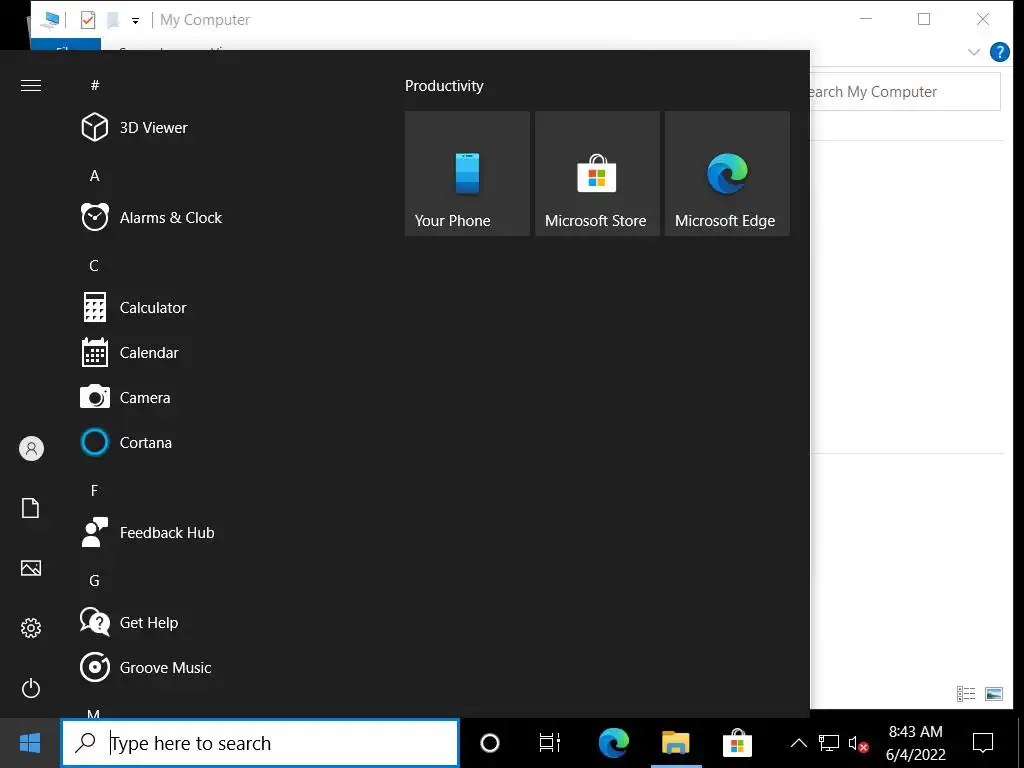1024x768 pixels.
Task: Switch Explorer to details view
Action: click(966, 694)
